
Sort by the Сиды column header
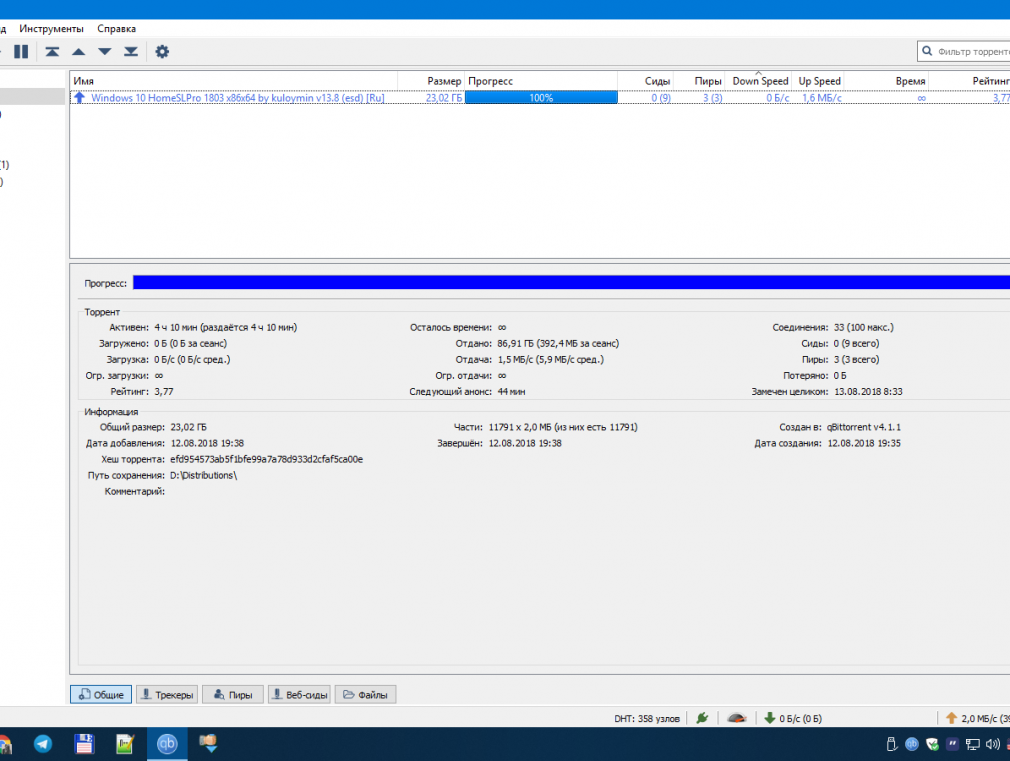[645, 81]
